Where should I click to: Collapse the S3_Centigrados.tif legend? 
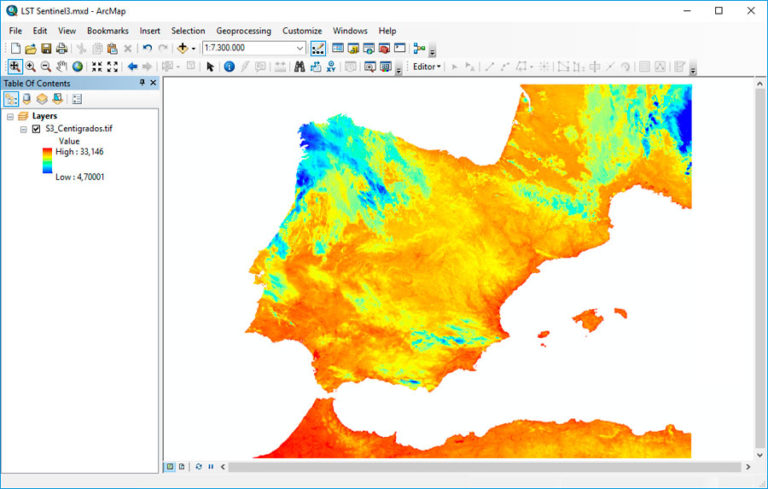pos(23,129)
